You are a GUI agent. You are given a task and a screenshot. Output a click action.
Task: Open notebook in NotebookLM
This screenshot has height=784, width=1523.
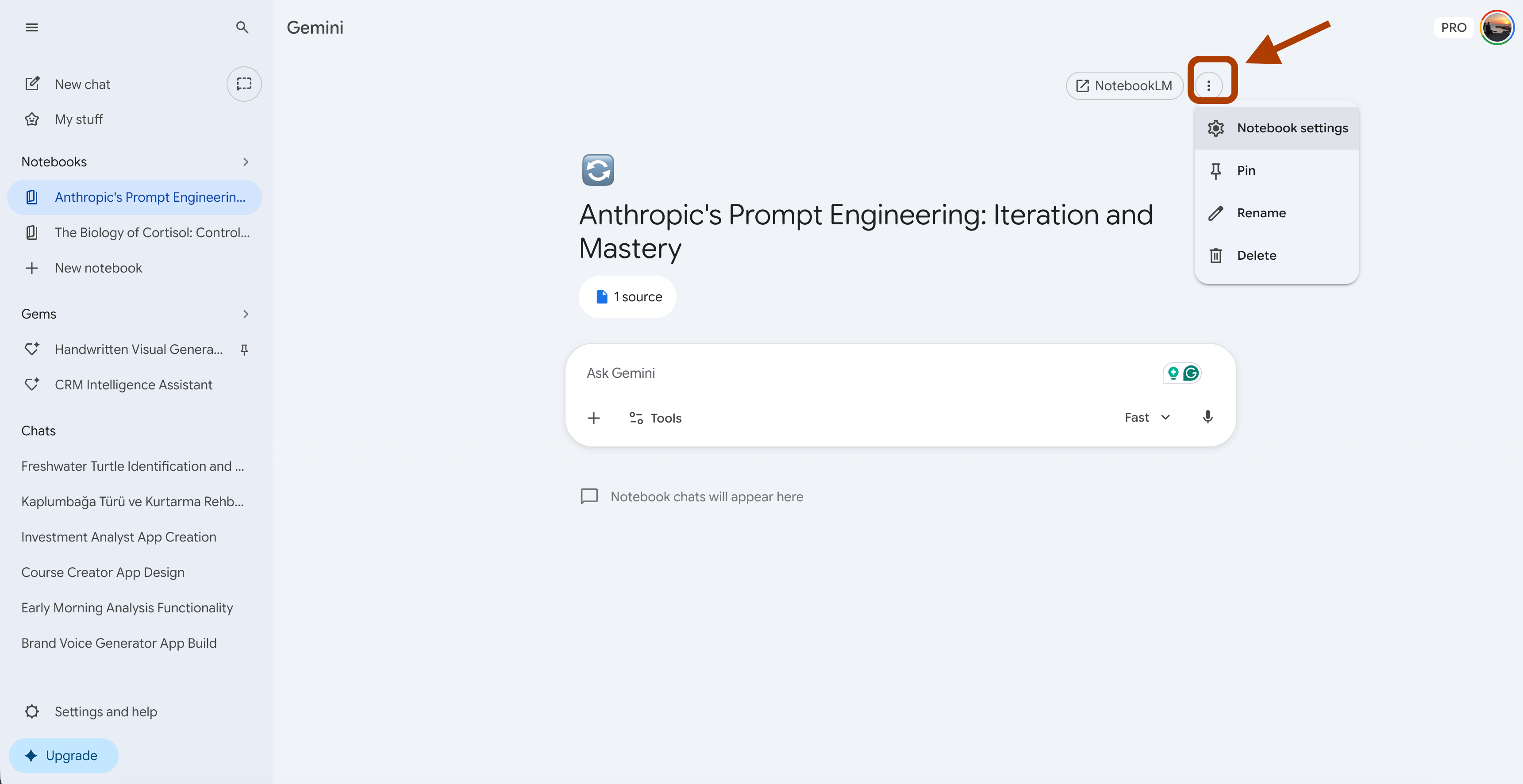pyautogui.click(x=1124, y=86)
